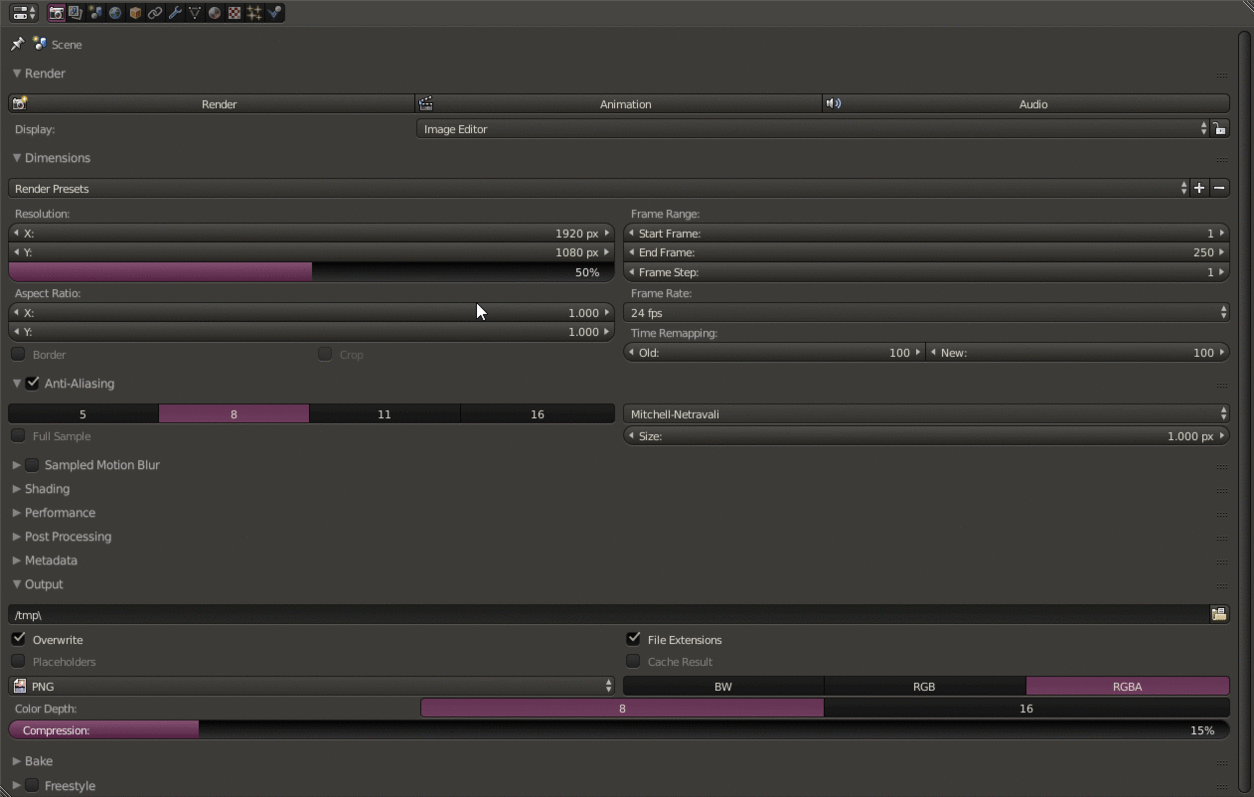
Task: Enable the Border checkbox
Action: 18,354
